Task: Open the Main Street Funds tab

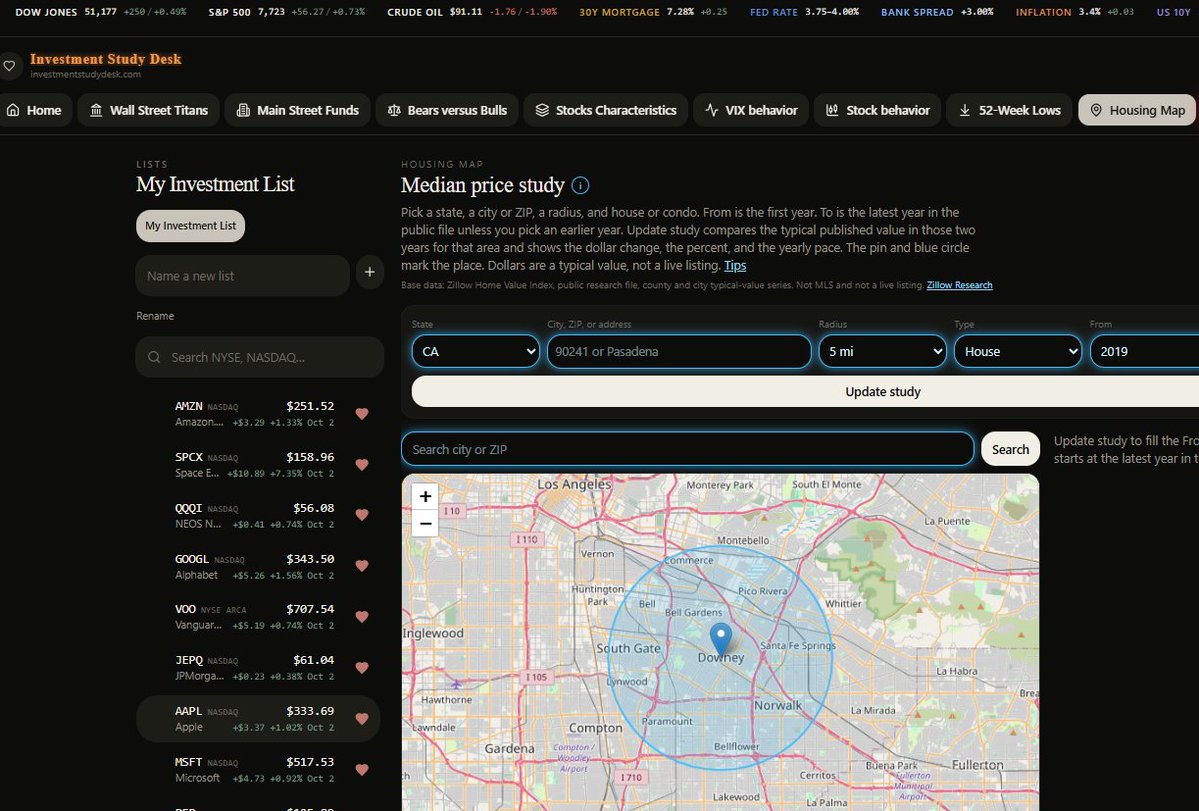Action: tap(297, 110)
